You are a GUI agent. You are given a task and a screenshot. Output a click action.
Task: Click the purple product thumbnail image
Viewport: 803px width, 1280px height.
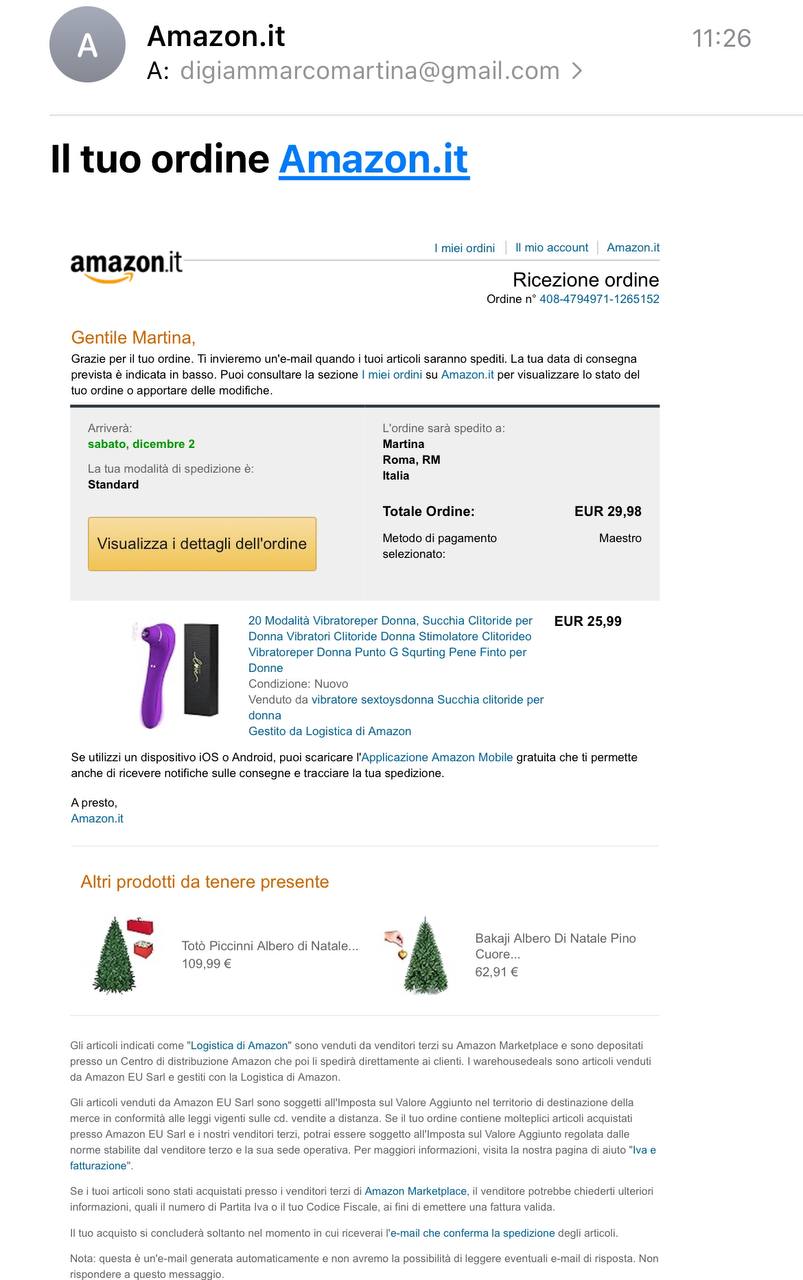pos(174,674)
